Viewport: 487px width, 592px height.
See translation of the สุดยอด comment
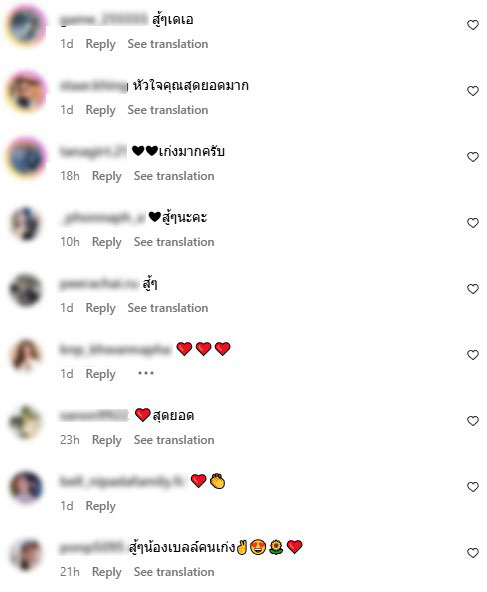tap(174, 440)
